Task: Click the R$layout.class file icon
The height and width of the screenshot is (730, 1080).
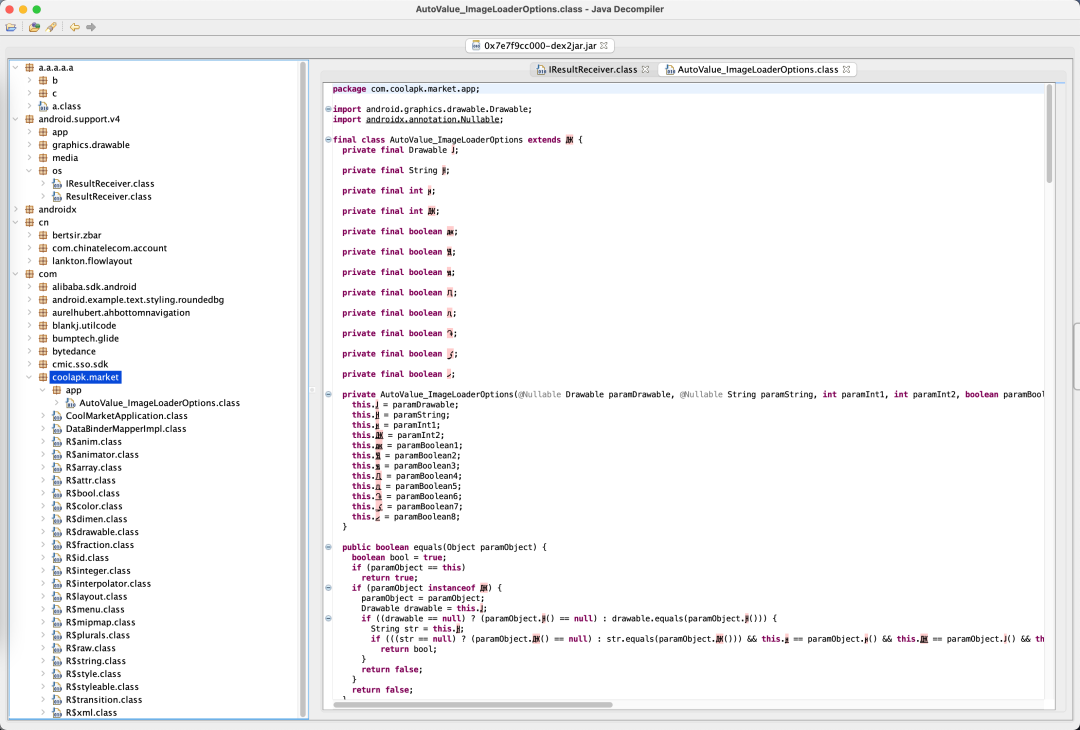Action: click(56, 596)
